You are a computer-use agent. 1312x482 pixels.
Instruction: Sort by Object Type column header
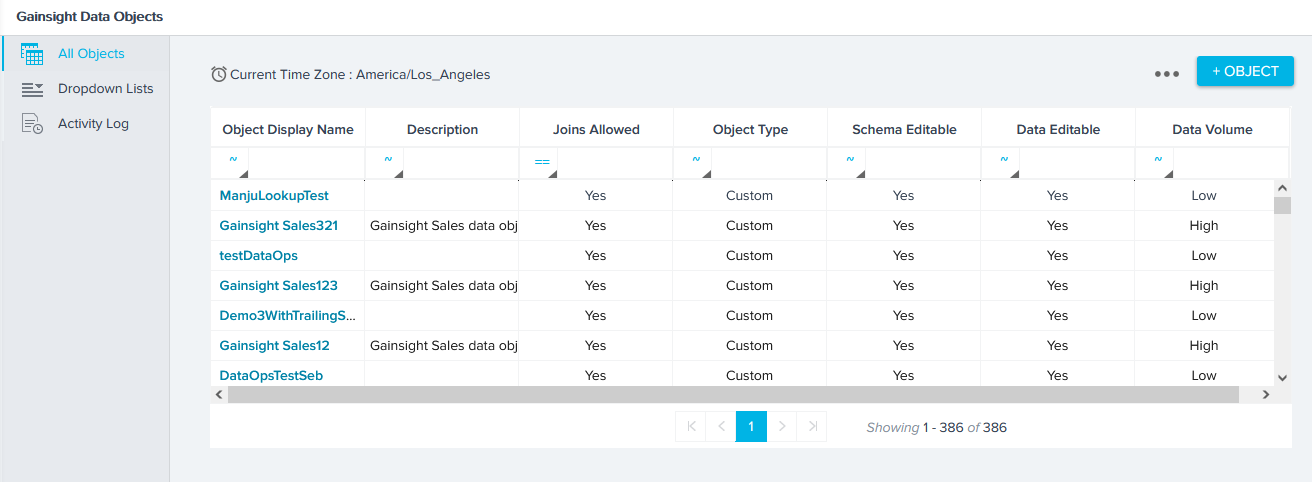pyautogui.click(x=750, y=129)
